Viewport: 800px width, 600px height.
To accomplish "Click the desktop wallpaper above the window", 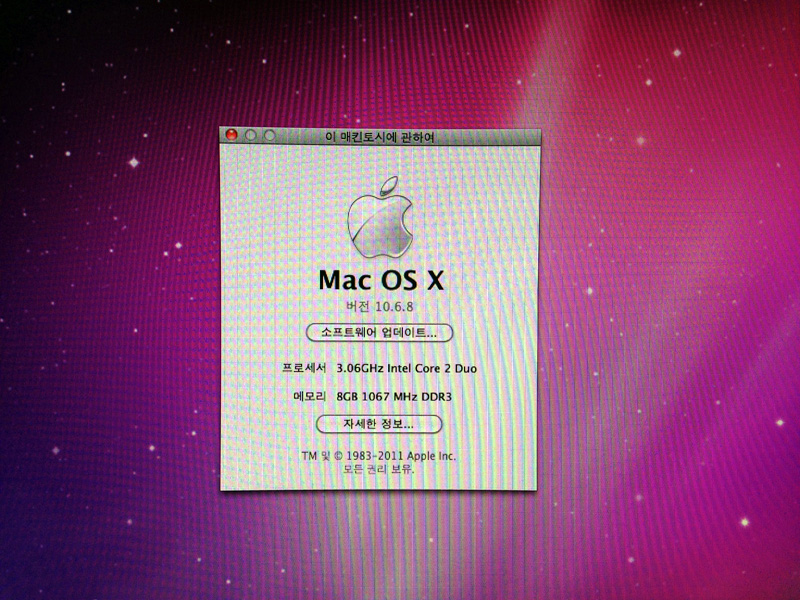I will 379,60.
